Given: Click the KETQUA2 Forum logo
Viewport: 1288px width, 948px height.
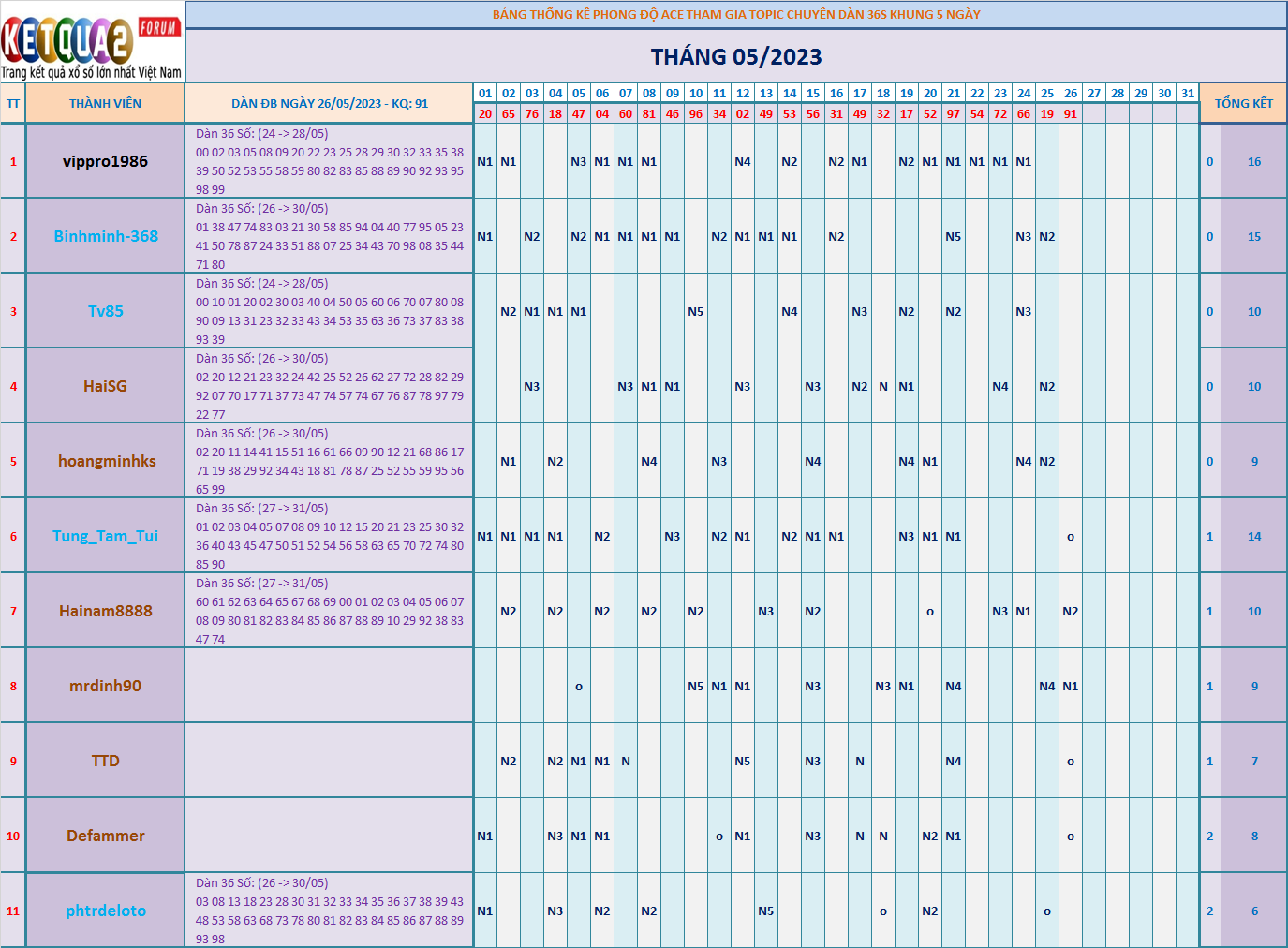Looking at the screenshot, I should click(92, 43).
